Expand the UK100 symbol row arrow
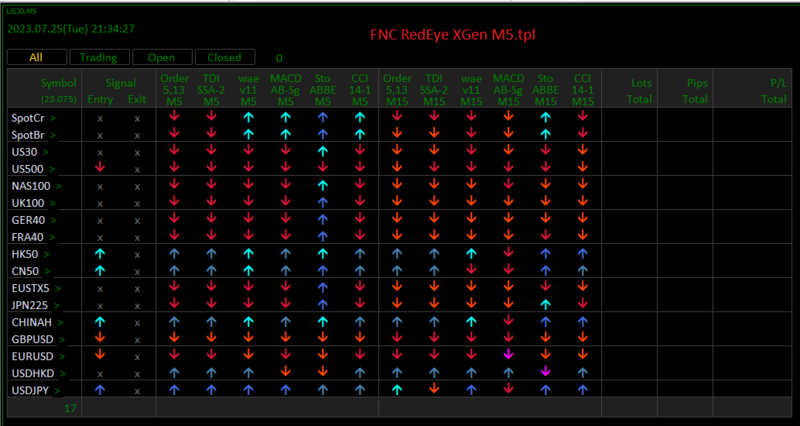Viewport: 800px width, 426px height. click(x=53, y=203)
